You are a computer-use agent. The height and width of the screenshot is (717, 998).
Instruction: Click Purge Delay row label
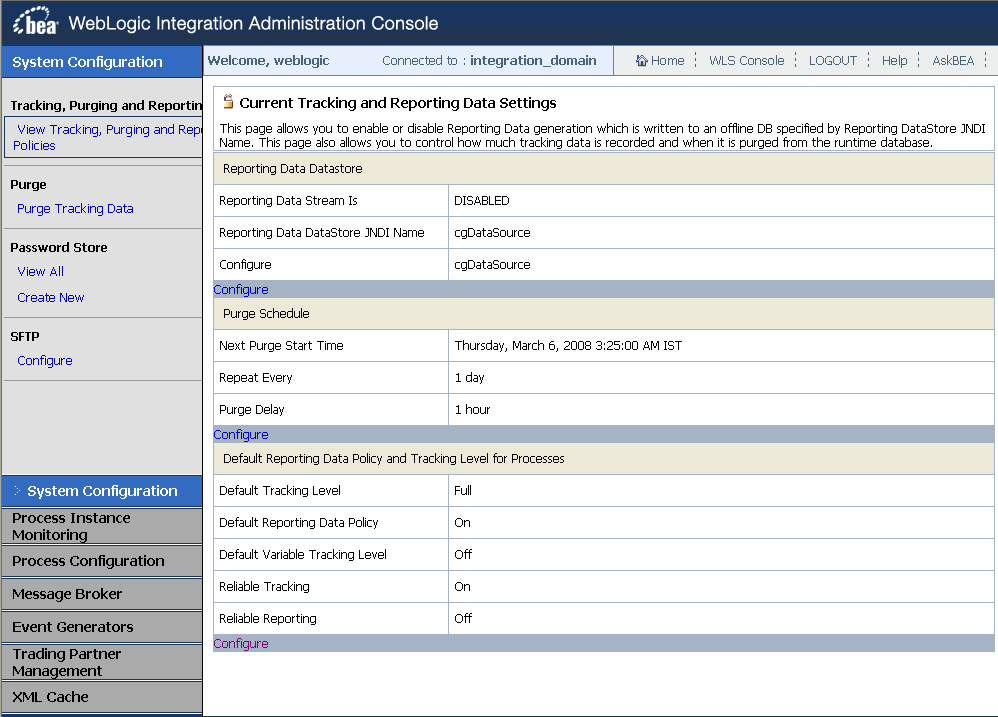(251, 410)
